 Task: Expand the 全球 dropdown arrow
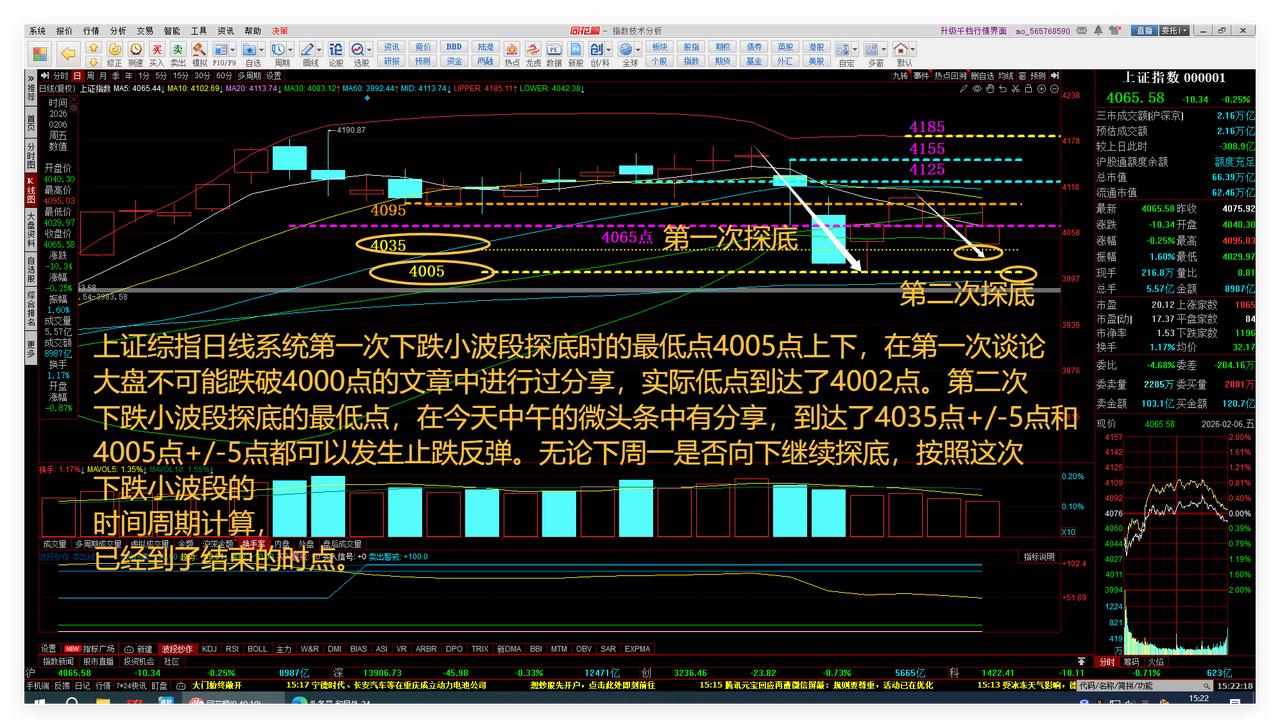coord(638,49)
